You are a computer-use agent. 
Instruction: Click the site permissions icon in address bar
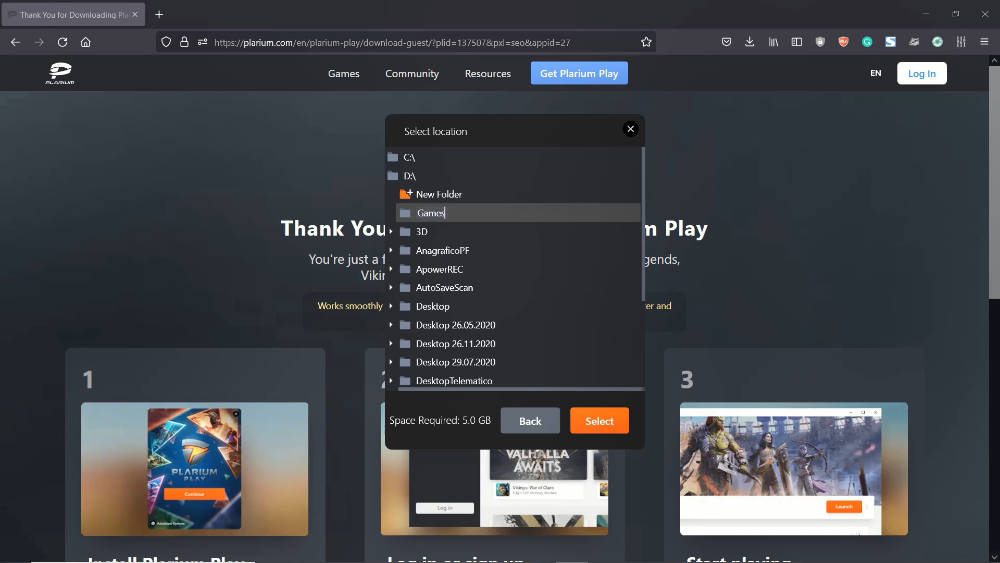tap(202, 42)
